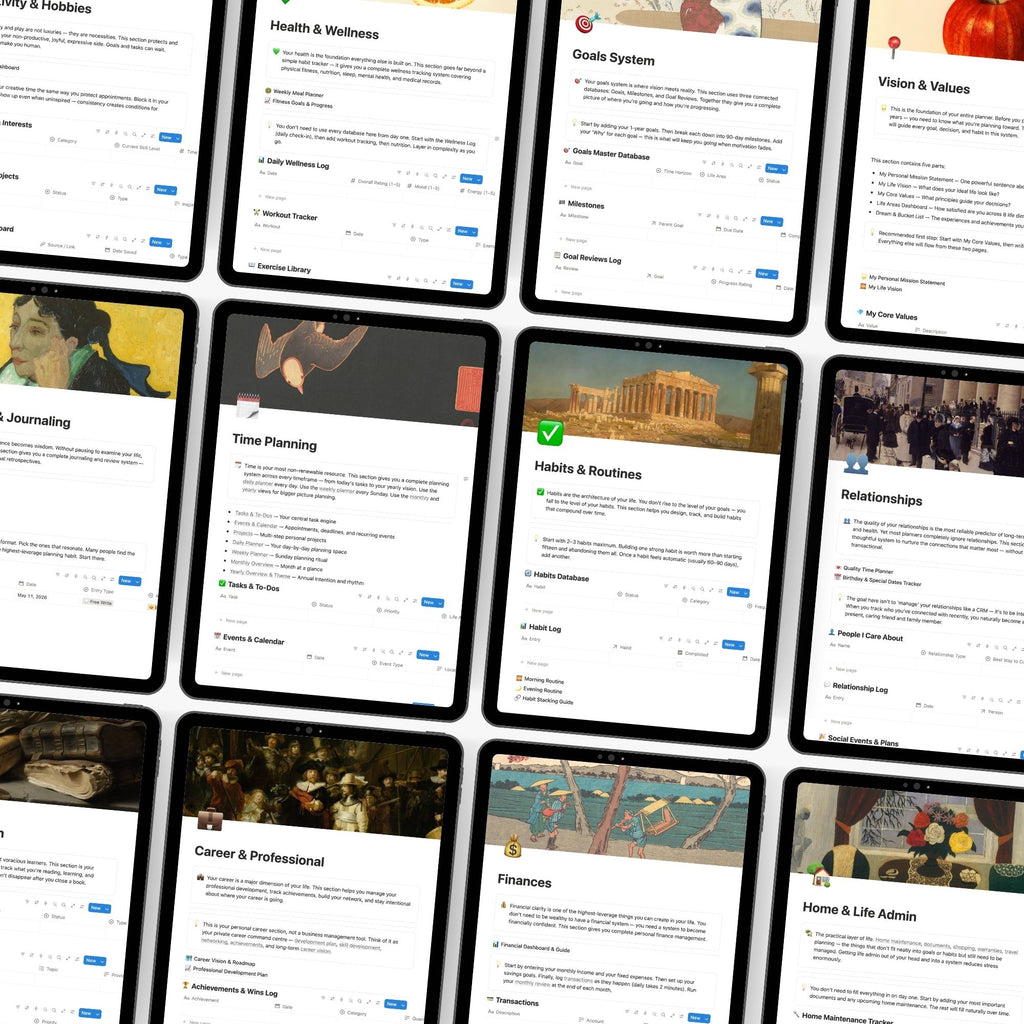Click the red pushpin icon on Vision & Values
Image resolution: width=1024 pixels, height=1024 pixels.
pyautogui.click(x=894, y=46)
